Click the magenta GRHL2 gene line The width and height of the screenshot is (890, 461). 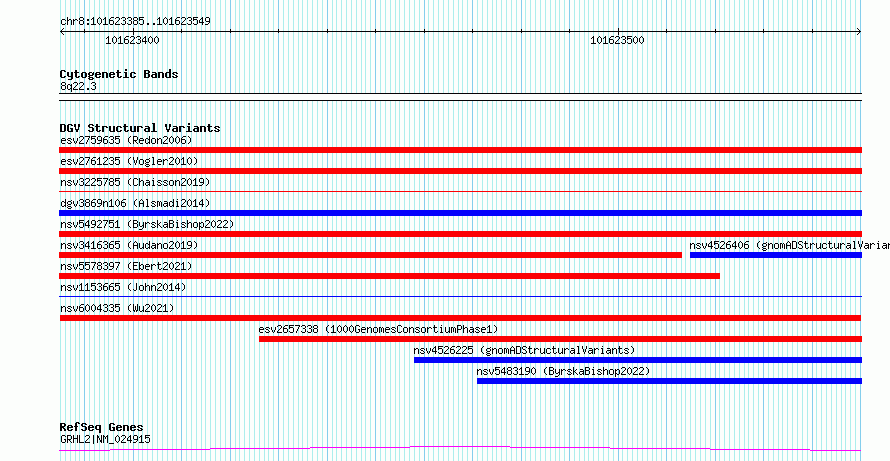click(x=460, y=449)
